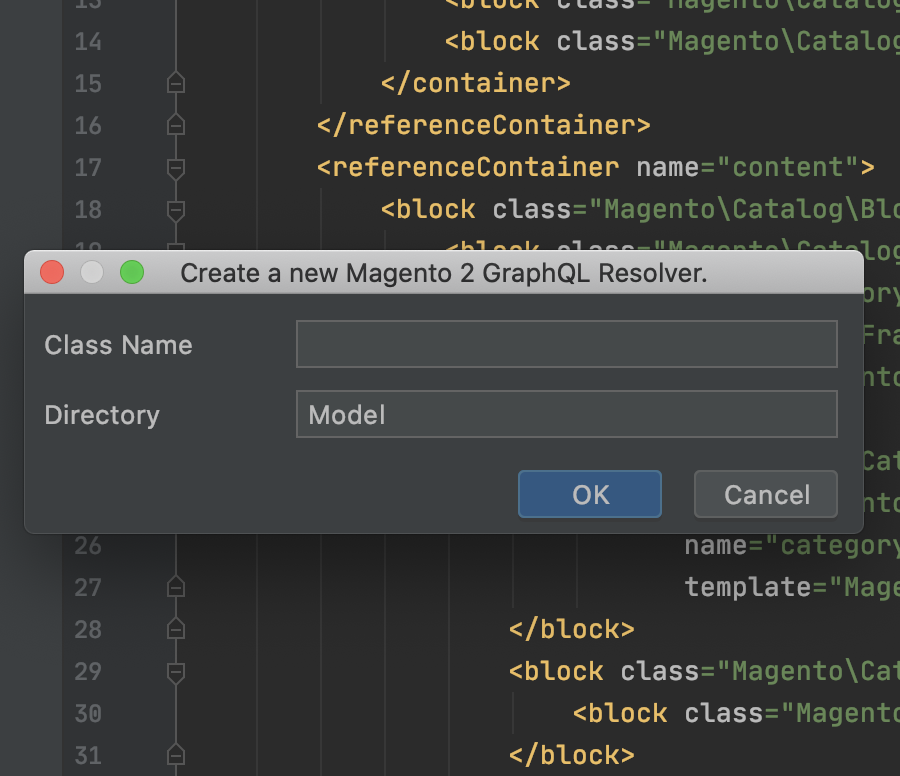Click the </block> tag on line 31

(x=572, y=755)
